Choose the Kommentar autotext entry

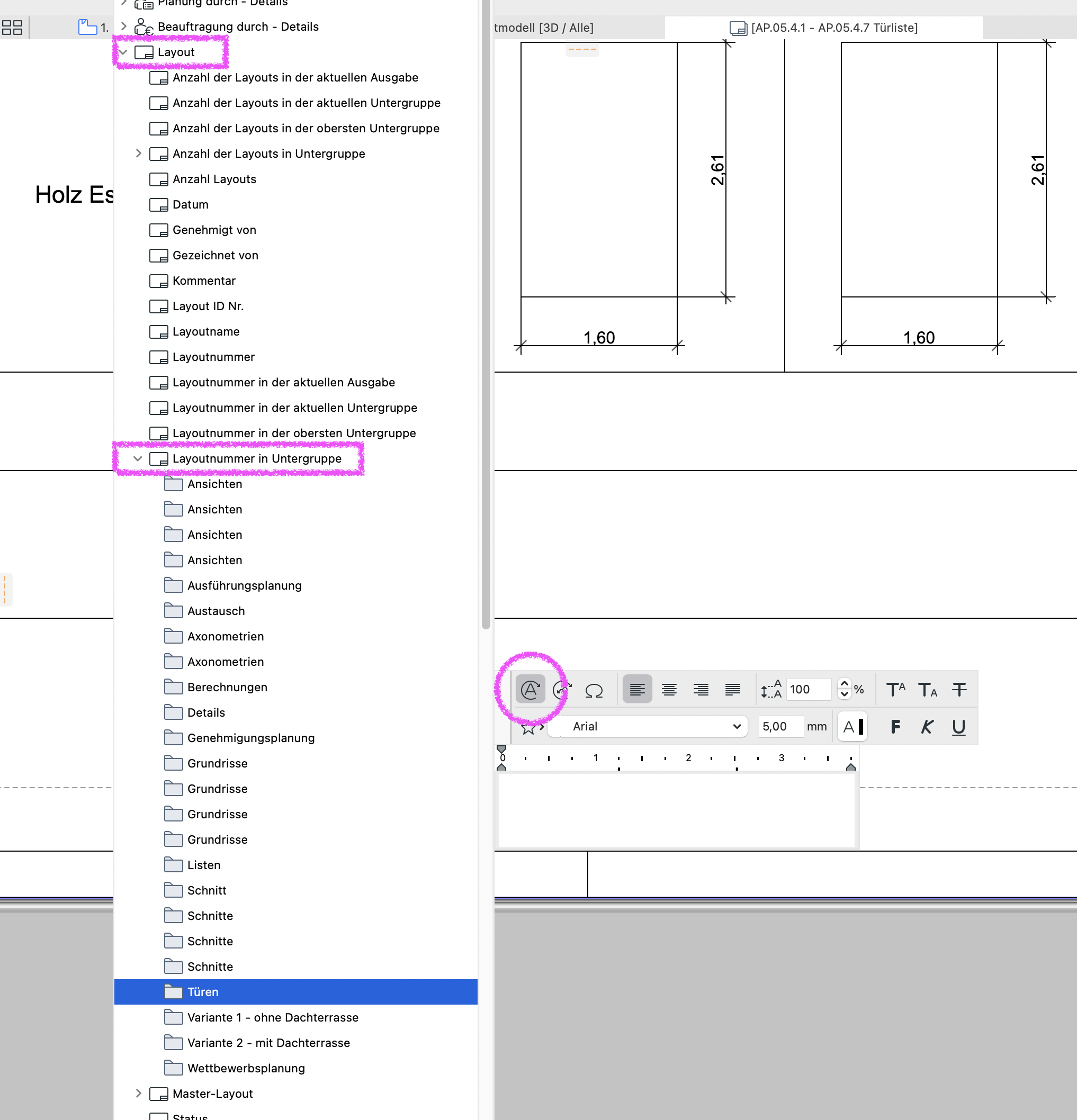click(295, 281)
